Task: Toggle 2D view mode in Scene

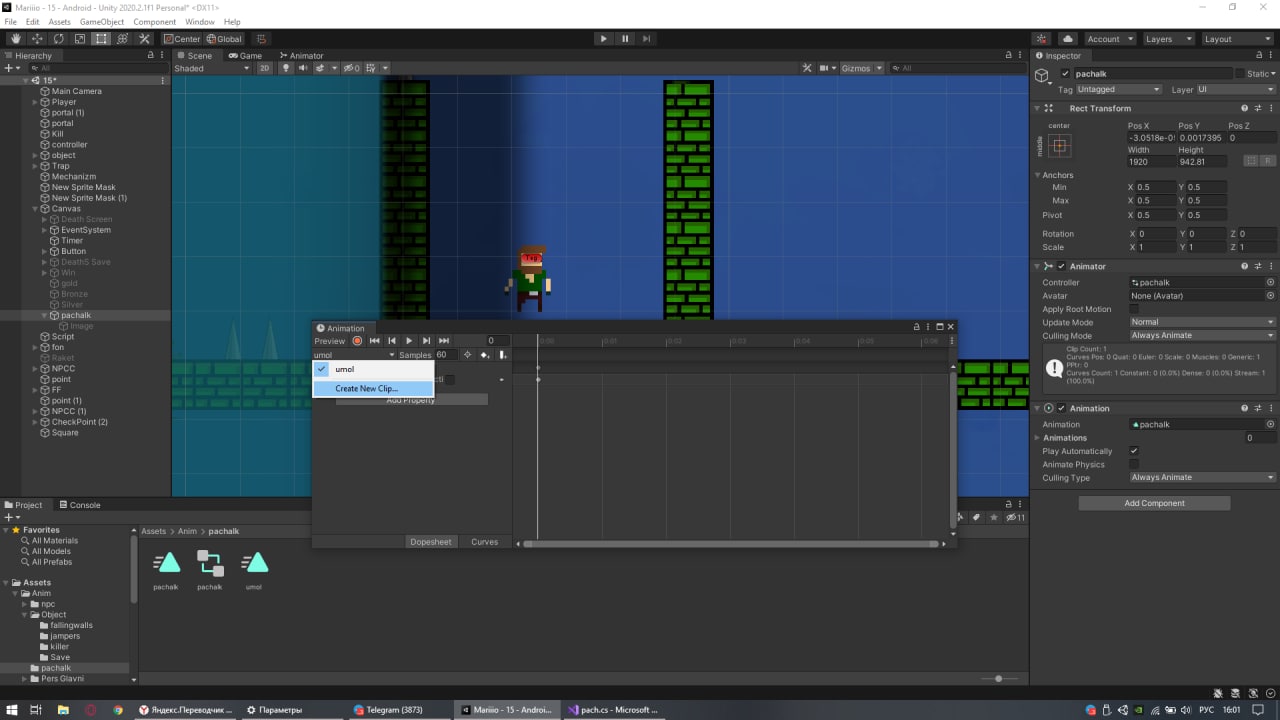Action: tap(264, 69)
